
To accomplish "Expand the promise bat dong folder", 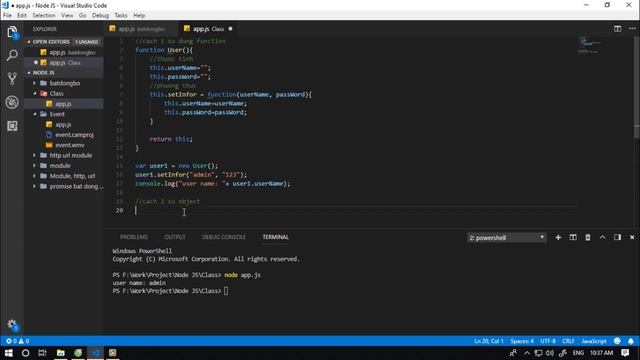I will [x=73, y=186].
